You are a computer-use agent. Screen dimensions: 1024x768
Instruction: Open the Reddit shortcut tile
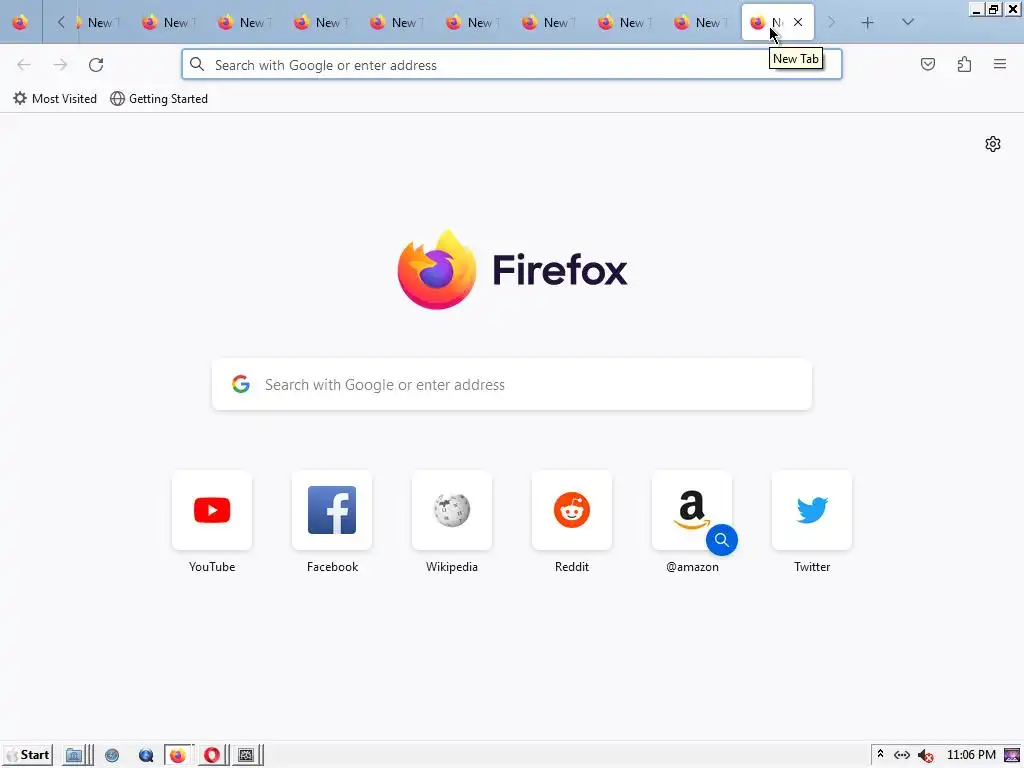pyautogui.click(x=572, y=509)
